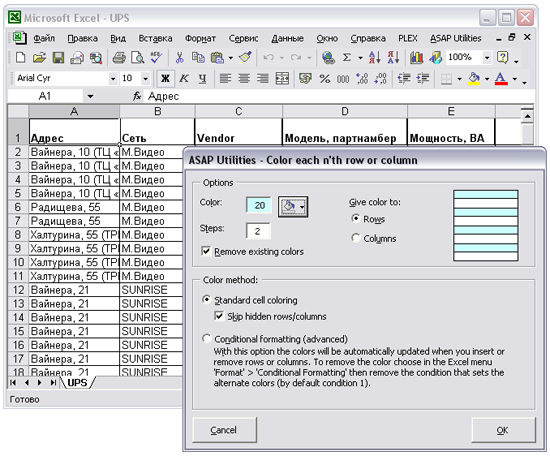Toggle Bold formatting button
550x456 pixels.
point(165,78)
